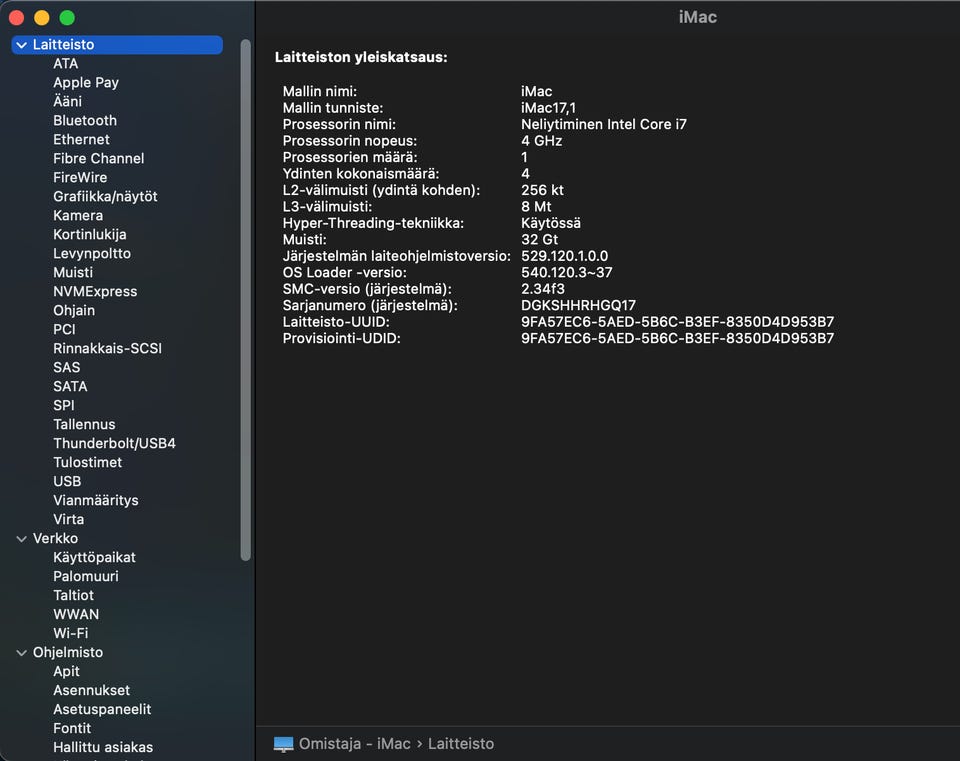Click Laitteisto in the bottom path bar
The image size is (960, 761).
460,744
